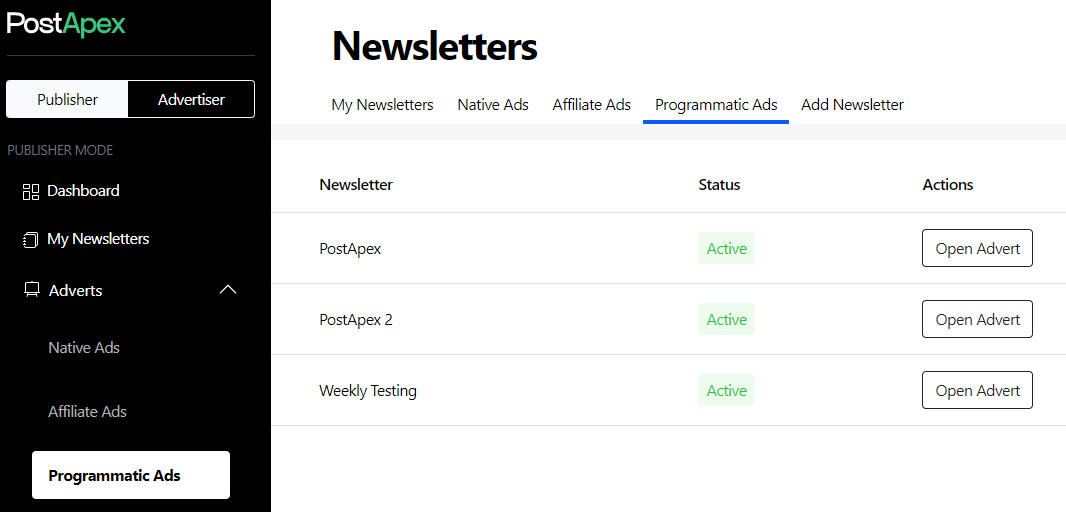Click the PostApex logo
1066x512 pixels.
click(66, 24)
